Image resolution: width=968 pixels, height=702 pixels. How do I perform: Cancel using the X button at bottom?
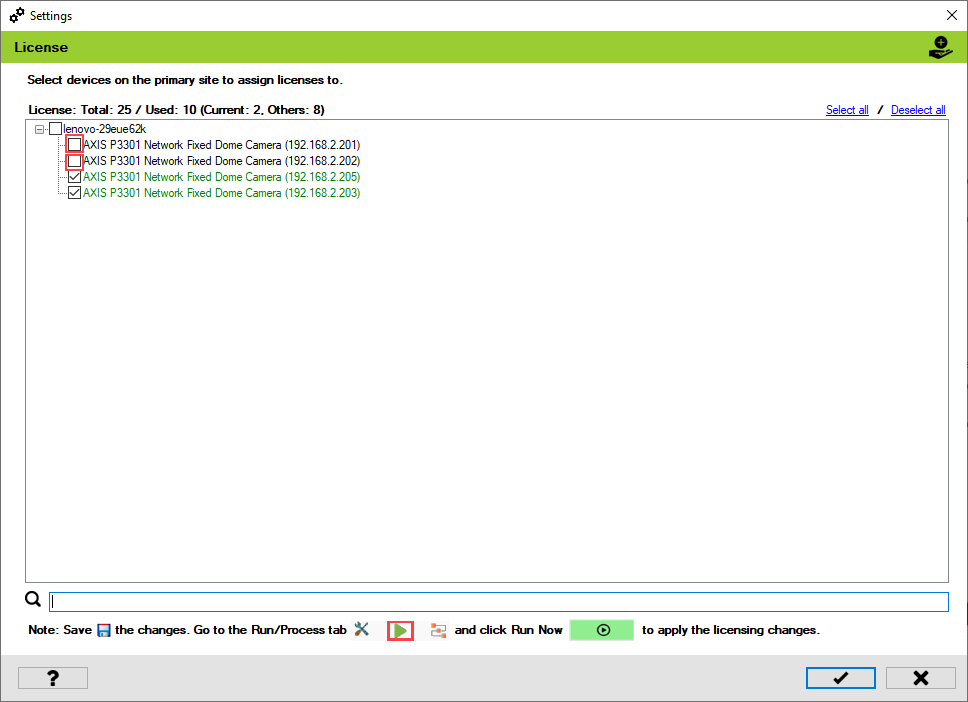(920, 678)
